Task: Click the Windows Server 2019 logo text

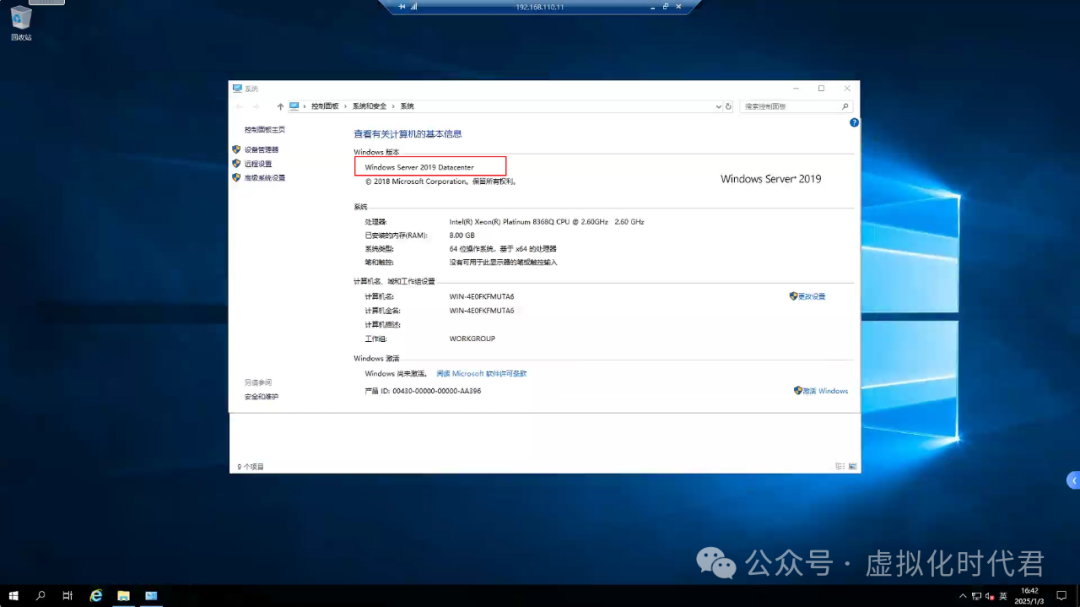Action: click(771, 179)
